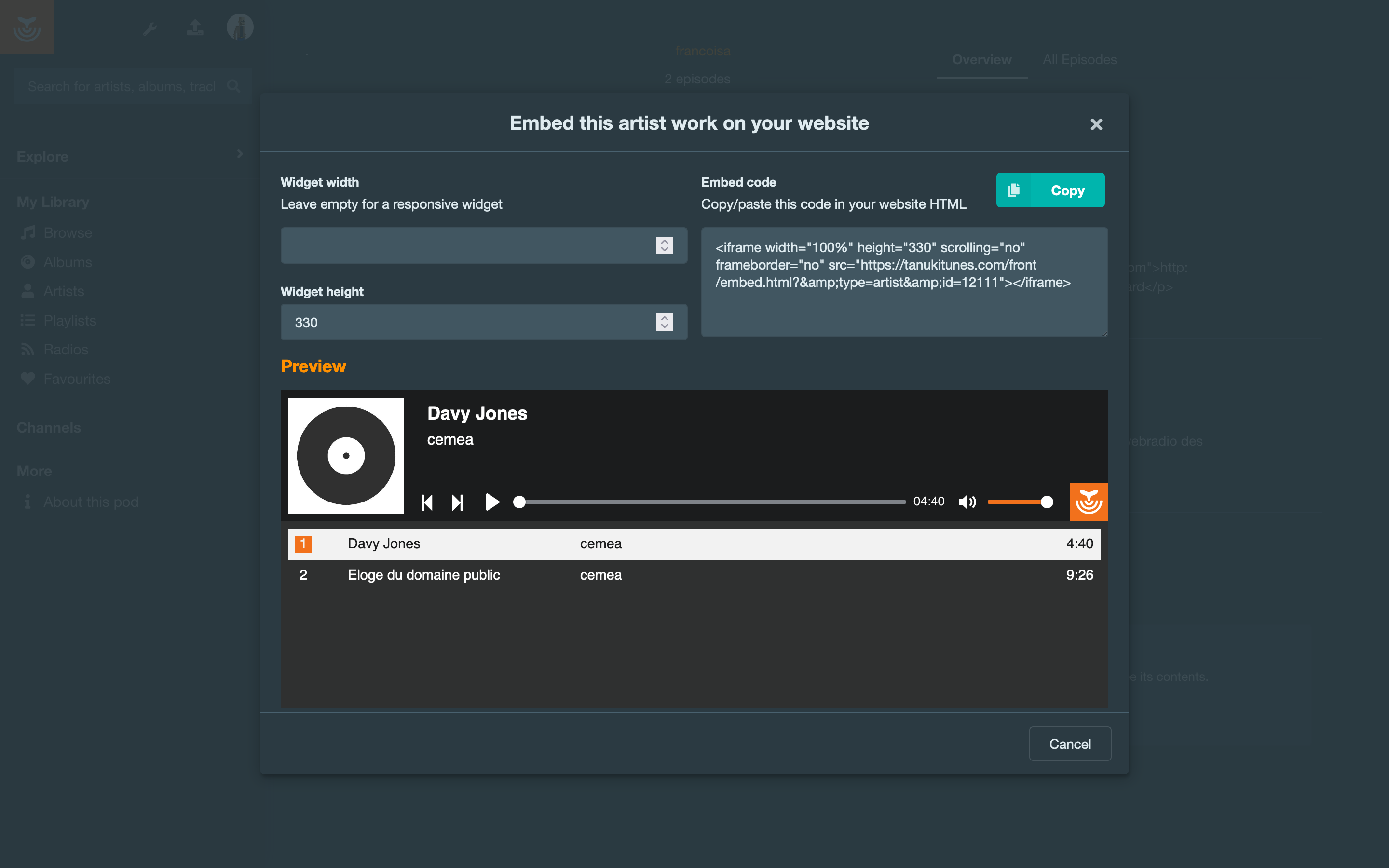The width and height of the screenshot is (1389, 868).
Task: Adjust the orange volume slider
Action: tap(1020, 502)
